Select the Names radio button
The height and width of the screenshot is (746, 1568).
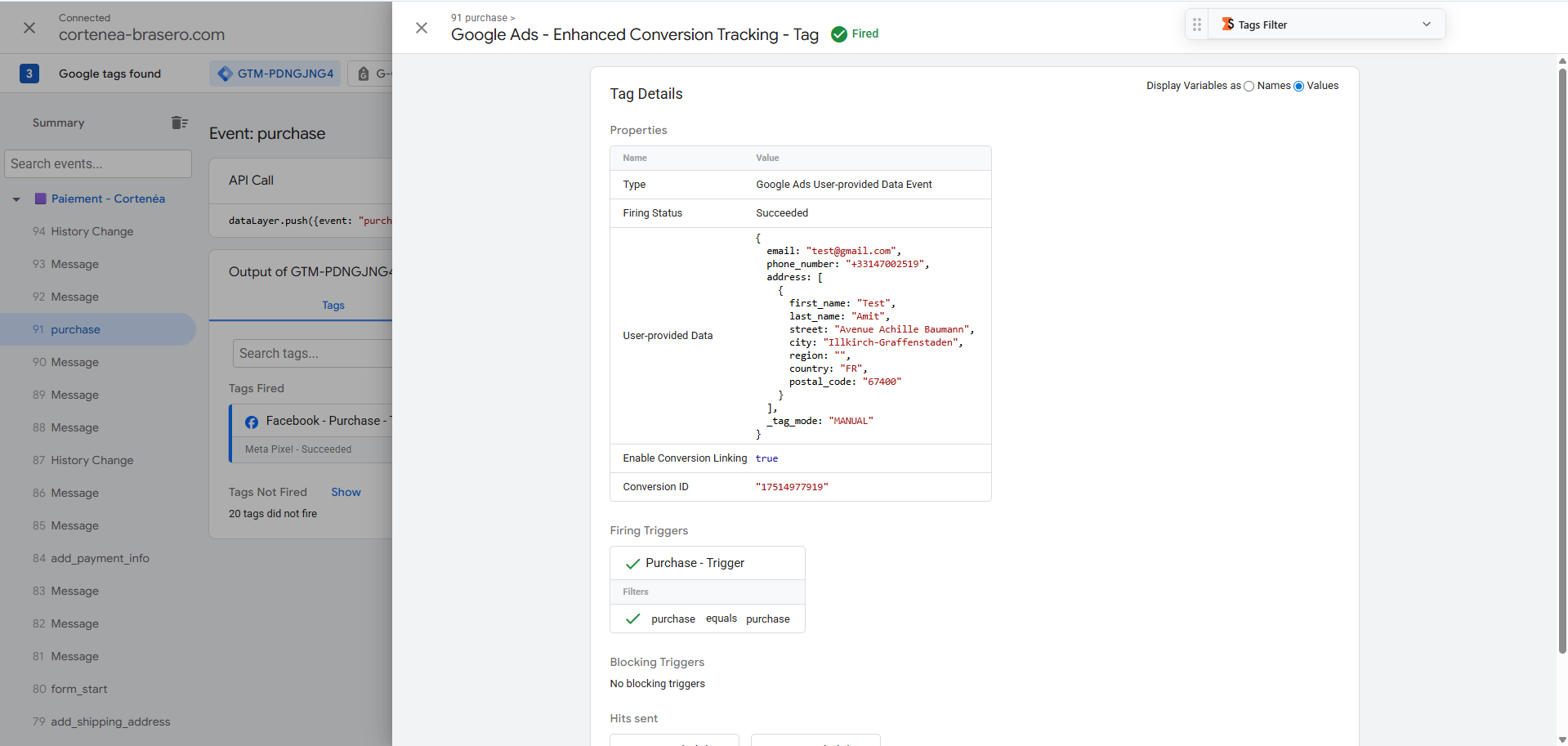coord(1249,86)
